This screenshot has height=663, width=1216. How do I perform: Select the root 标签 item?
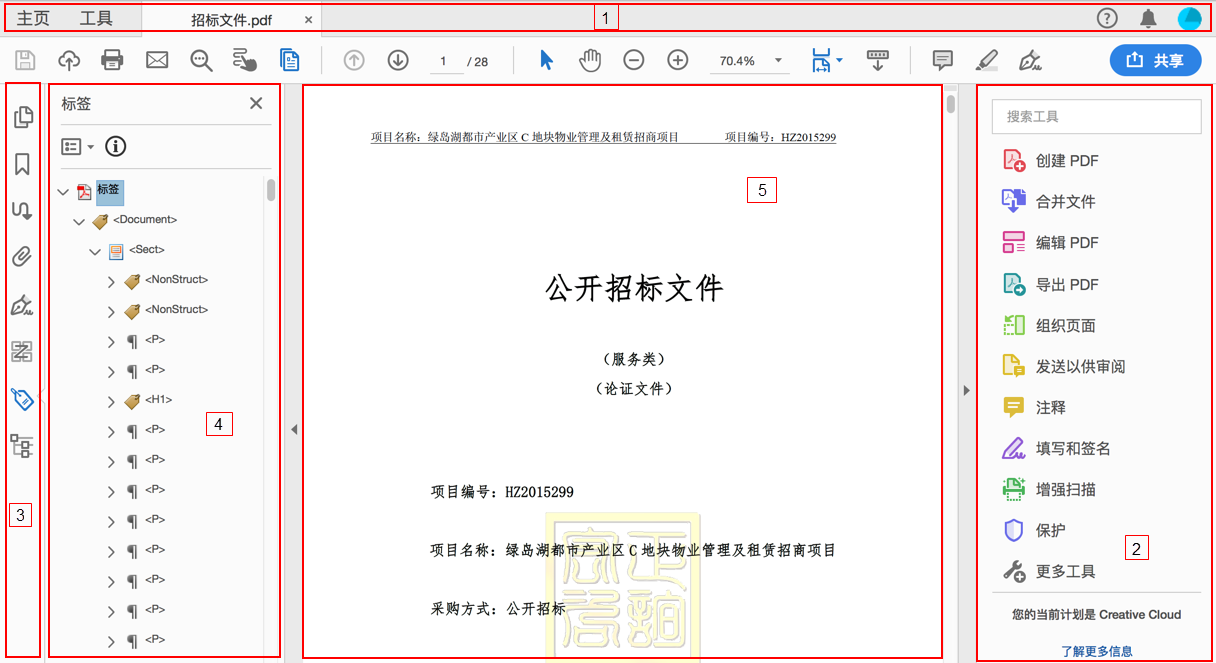pyautogui.click(x=109, y=190)
